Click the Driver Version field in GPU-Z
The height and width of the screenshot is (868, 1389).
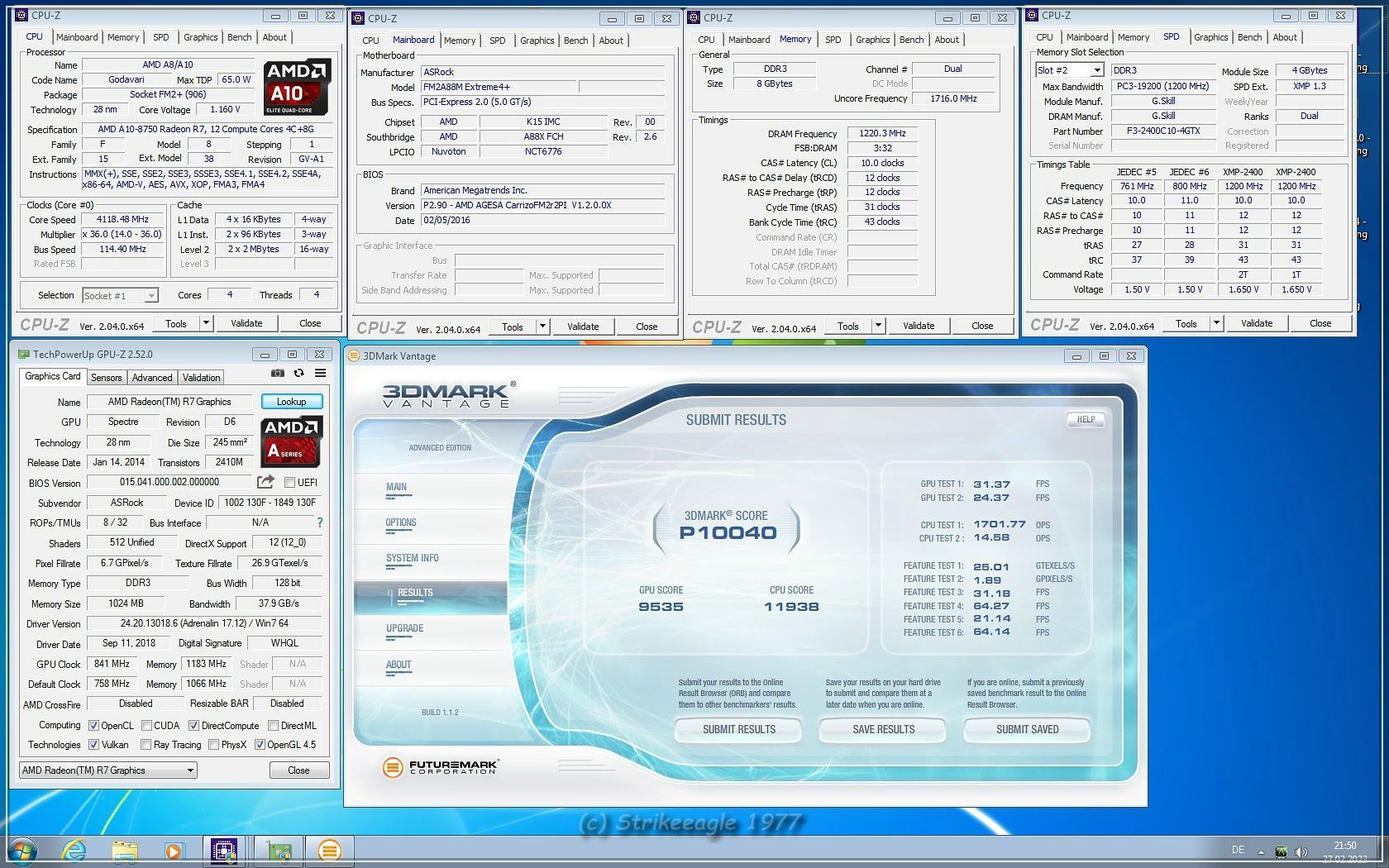coord(204,623)
